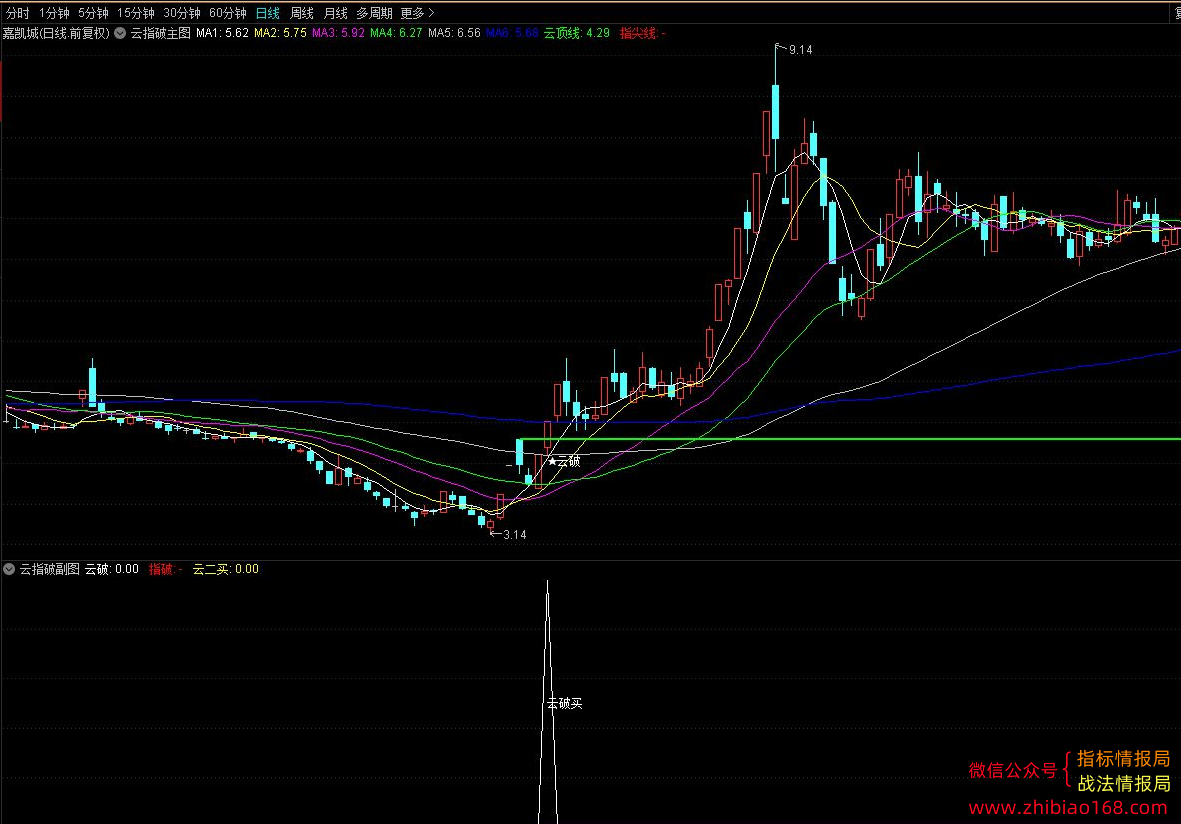The image size is (1181, 824).
Task: Click the MA2: 5.75 value label
Action: [x=280, y=33]
